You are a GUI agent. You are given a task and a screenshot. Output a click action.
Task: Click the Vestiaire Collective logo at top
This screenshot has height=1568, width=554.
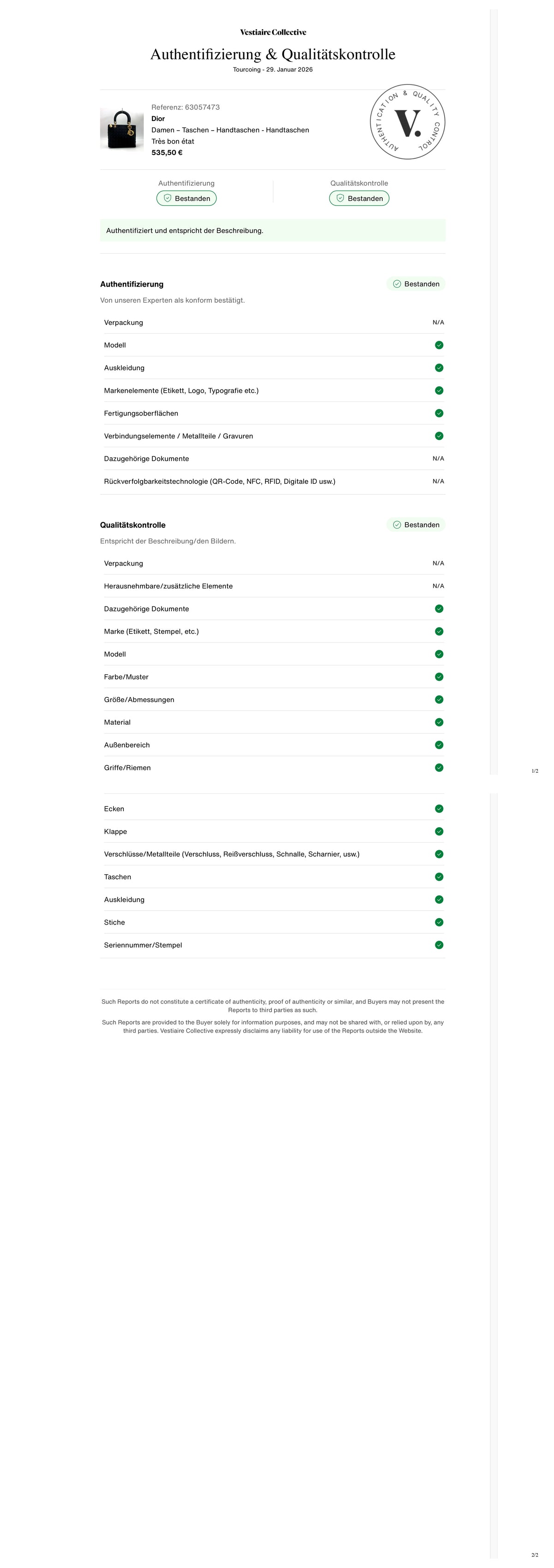[273, 32]
